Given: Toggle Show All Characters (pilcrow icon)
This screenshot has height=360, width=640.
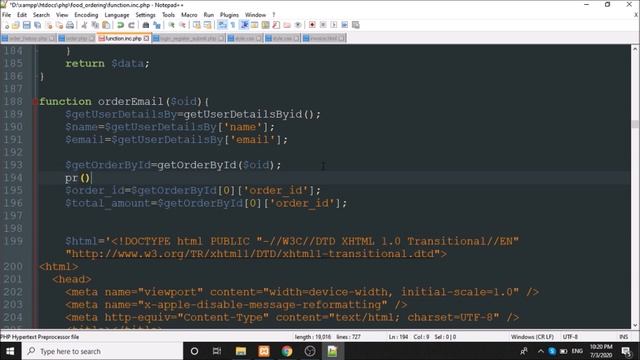Looking at the screenshot, I should (x=233, y=25).
